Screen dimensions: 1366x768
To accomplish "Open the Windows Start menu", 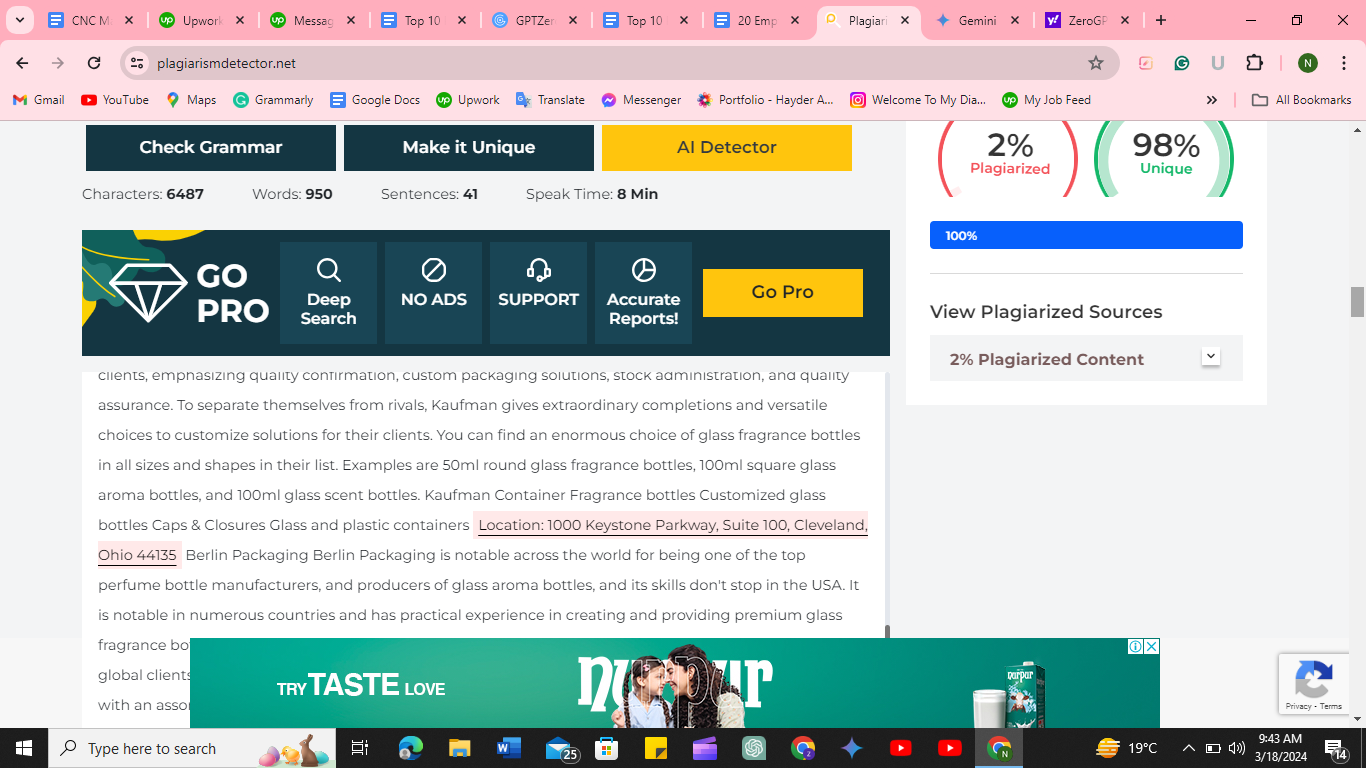I will [23, 748].
